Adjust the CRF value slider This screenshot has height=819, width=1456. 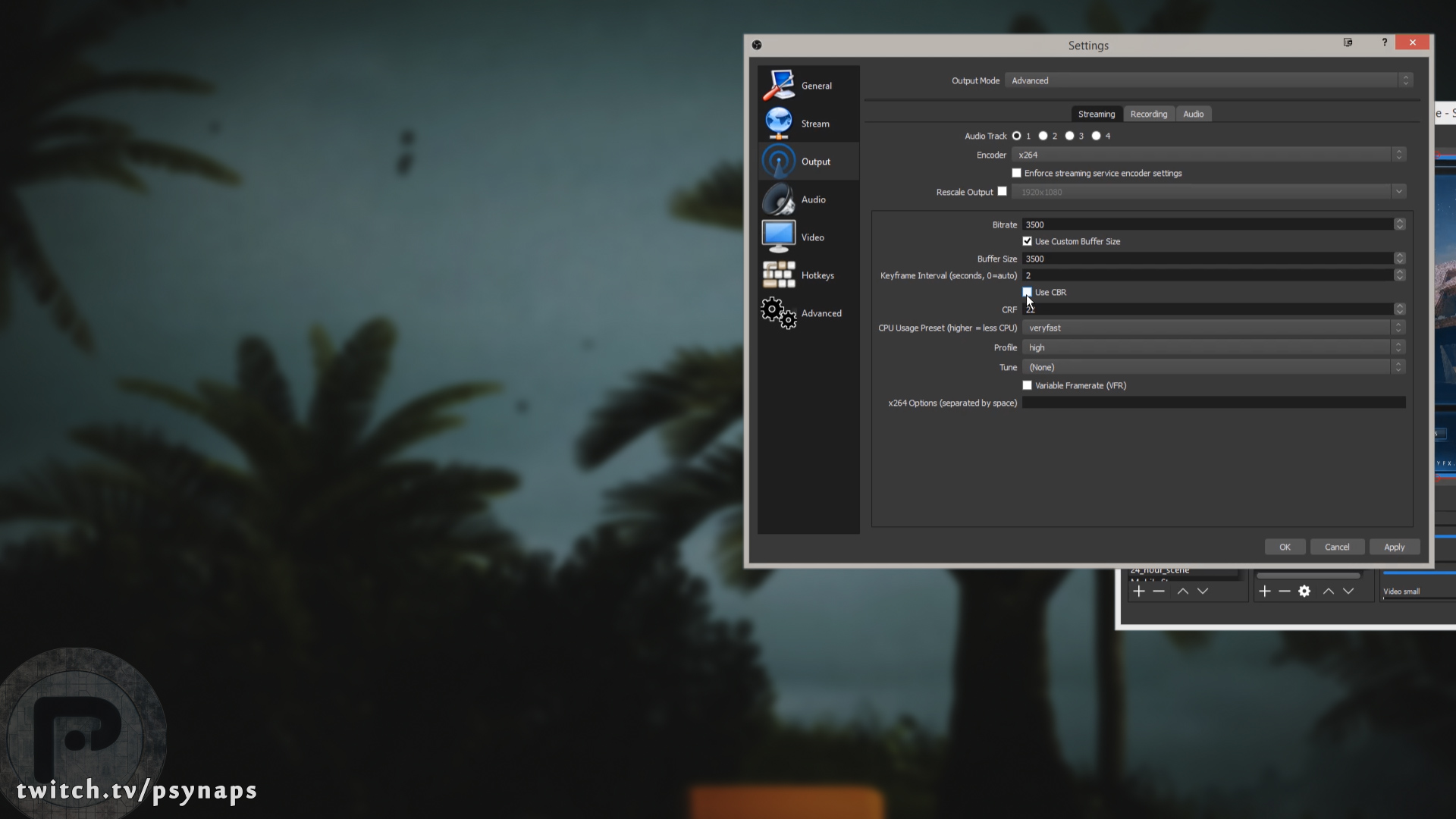pos(1213,309)
